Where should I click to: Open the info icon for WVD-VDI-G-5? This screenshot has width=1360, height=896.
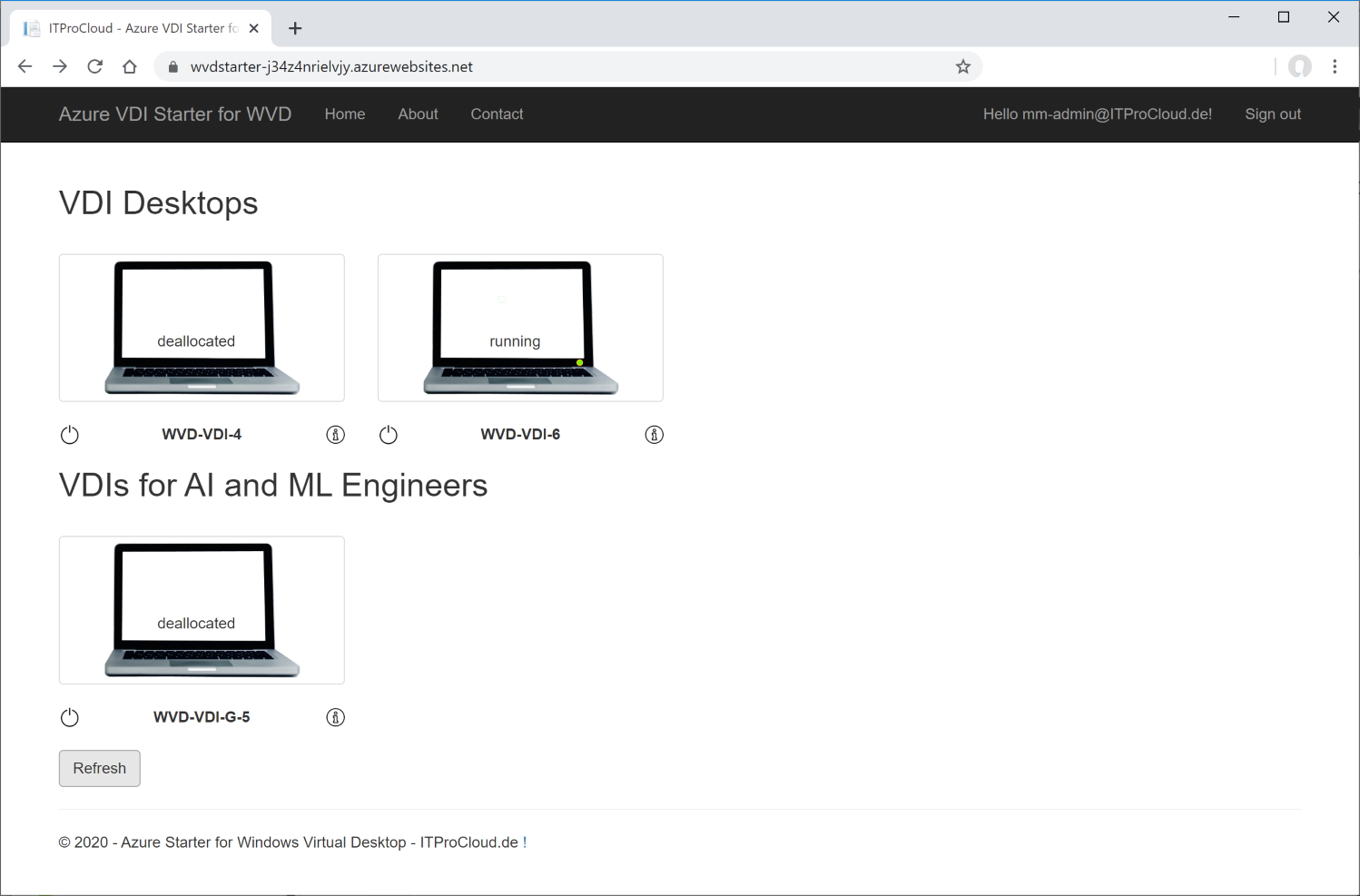(336, 717)
